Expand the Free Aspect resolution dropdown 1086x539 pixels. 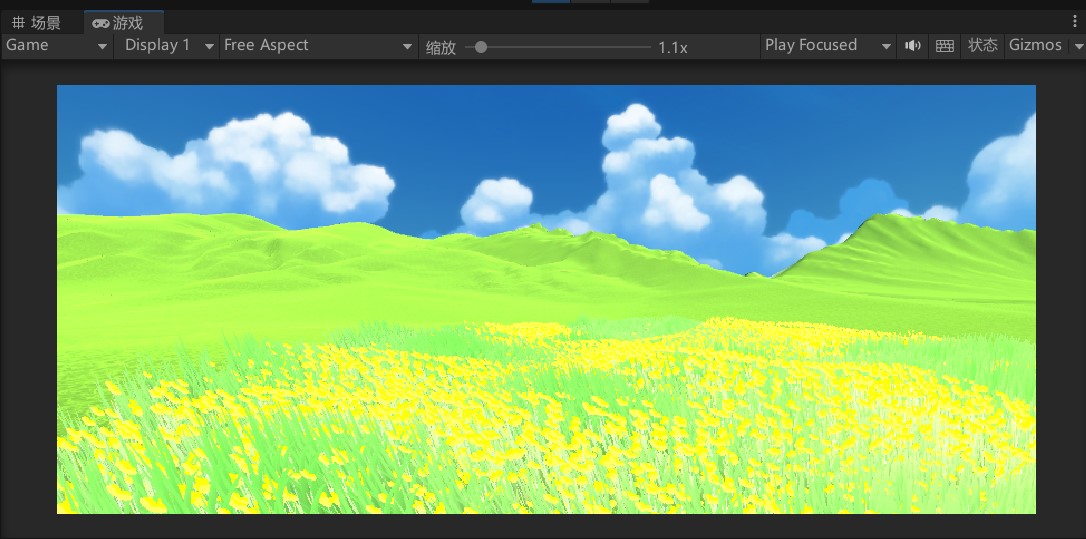(318, 46)
